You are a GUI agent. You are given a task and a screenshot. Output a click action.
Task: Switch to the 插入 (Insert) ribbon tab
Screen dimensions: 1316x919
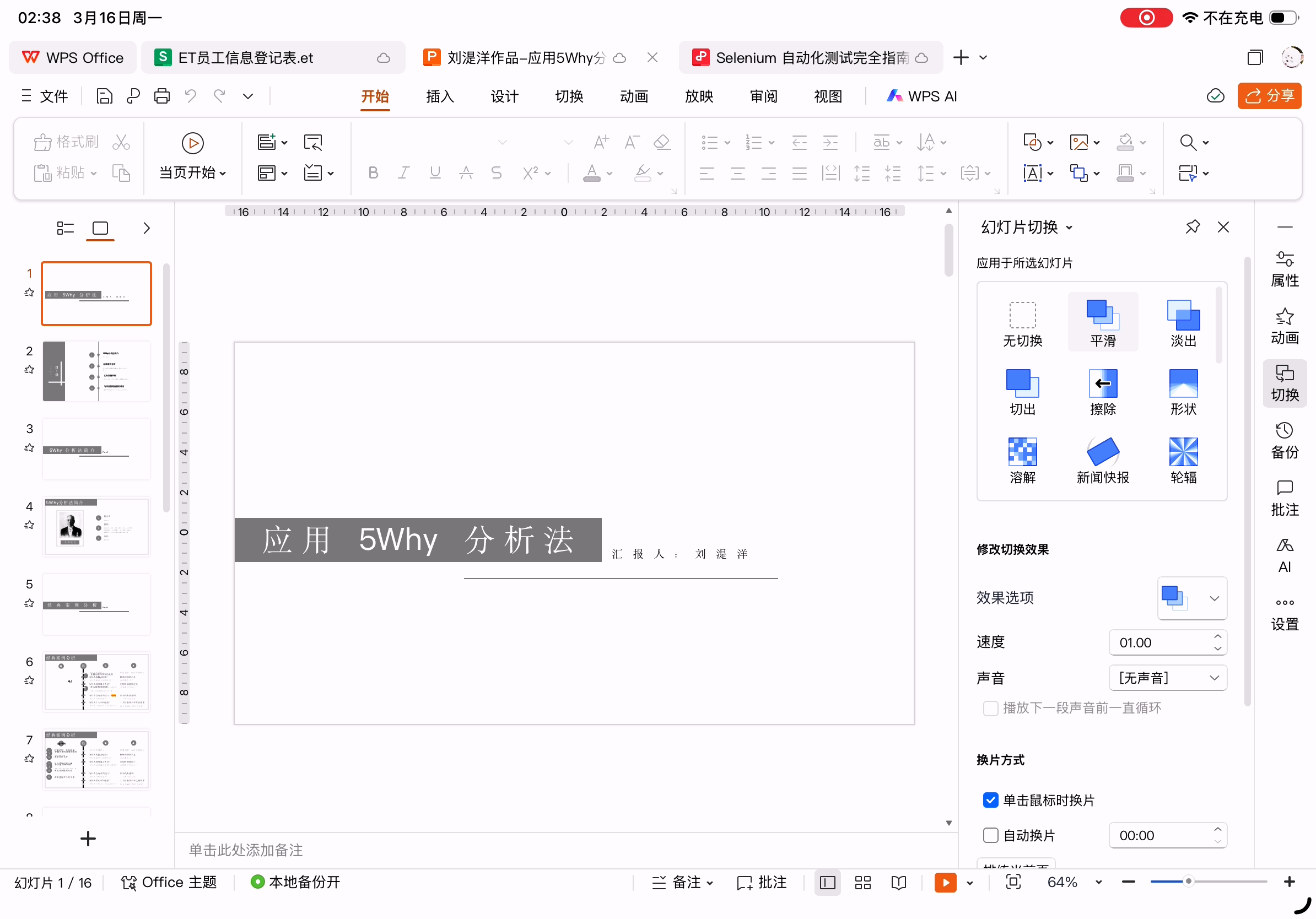[440, 96]
